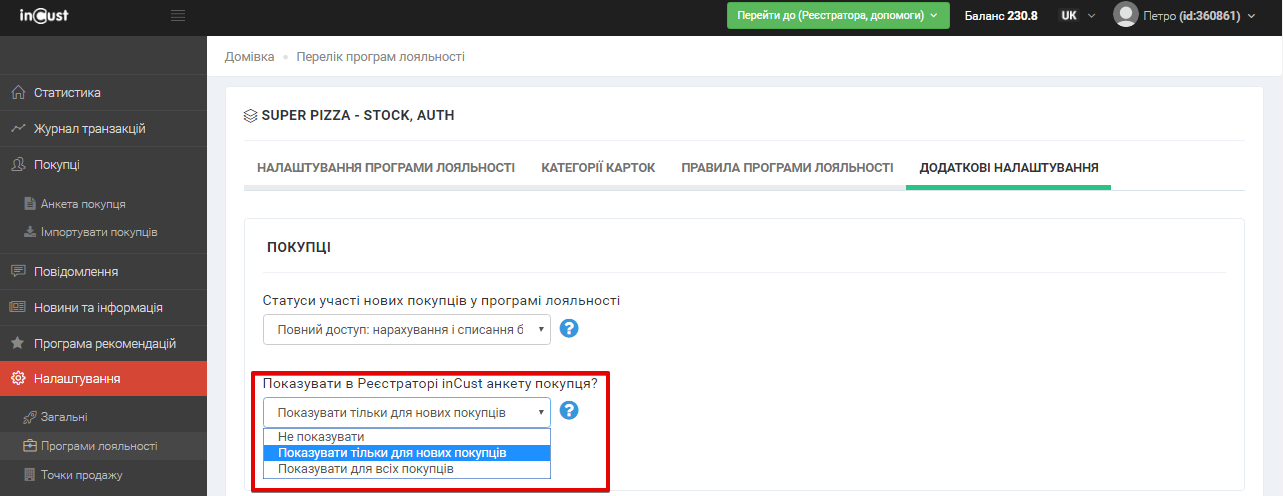Open Статистика in the sidebar
This screenshot has height=496, width=1283.
coord(103,93)
